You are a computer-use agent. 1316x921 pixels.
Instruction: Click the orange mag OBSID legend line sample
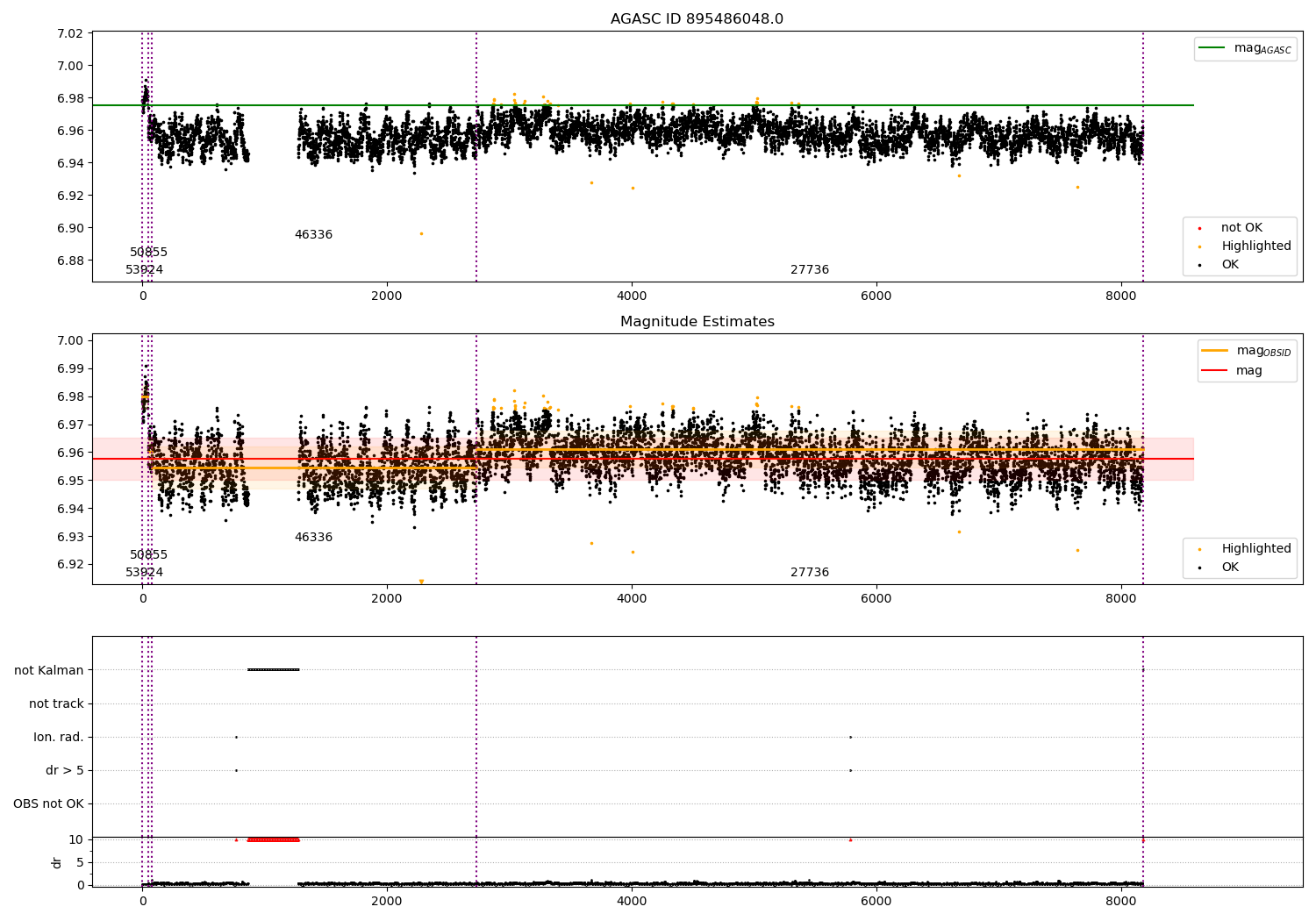pyautogui.click(x=1214, y=351)
